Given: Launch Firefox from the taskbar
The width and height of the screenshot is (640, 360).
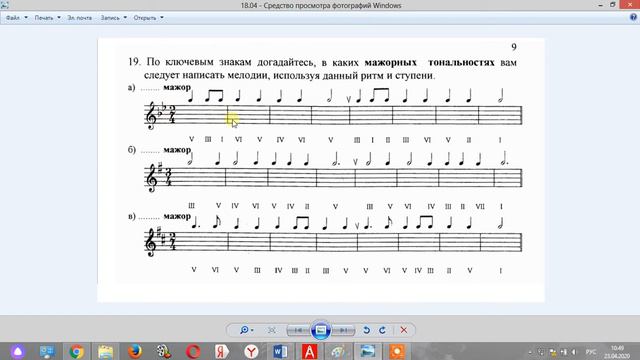Looking at the screenshot, I should click(135, 351).
